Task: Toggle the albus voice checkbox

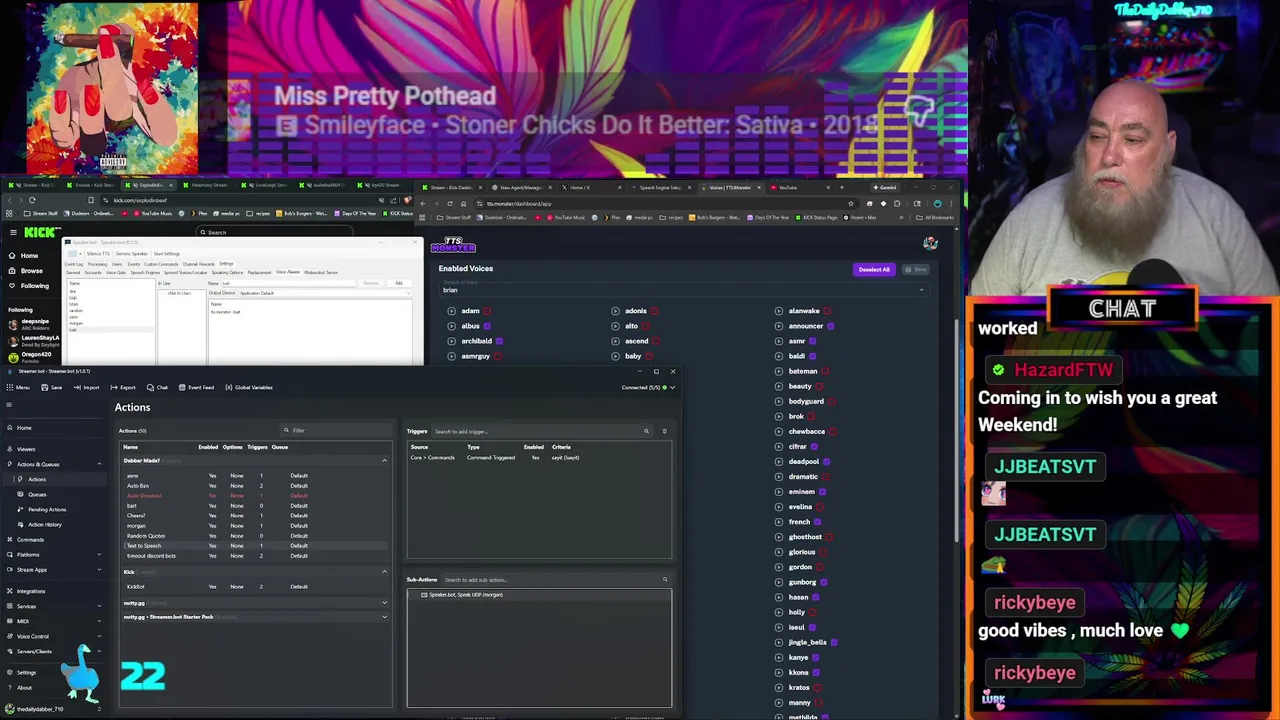Action: [487, 326]
